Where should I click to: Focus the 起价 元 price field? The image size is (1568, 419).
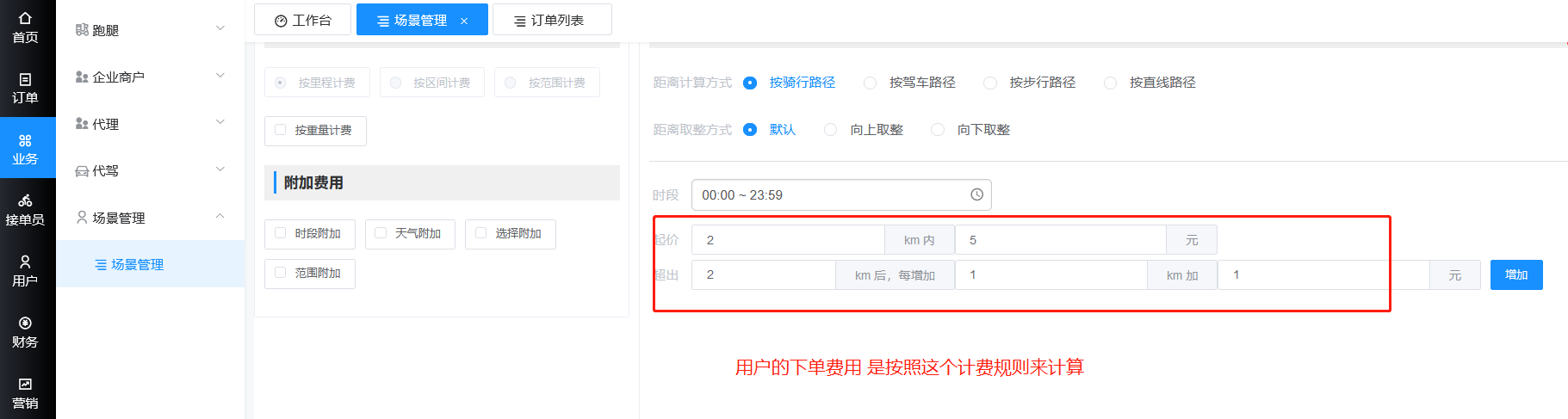1061,240
